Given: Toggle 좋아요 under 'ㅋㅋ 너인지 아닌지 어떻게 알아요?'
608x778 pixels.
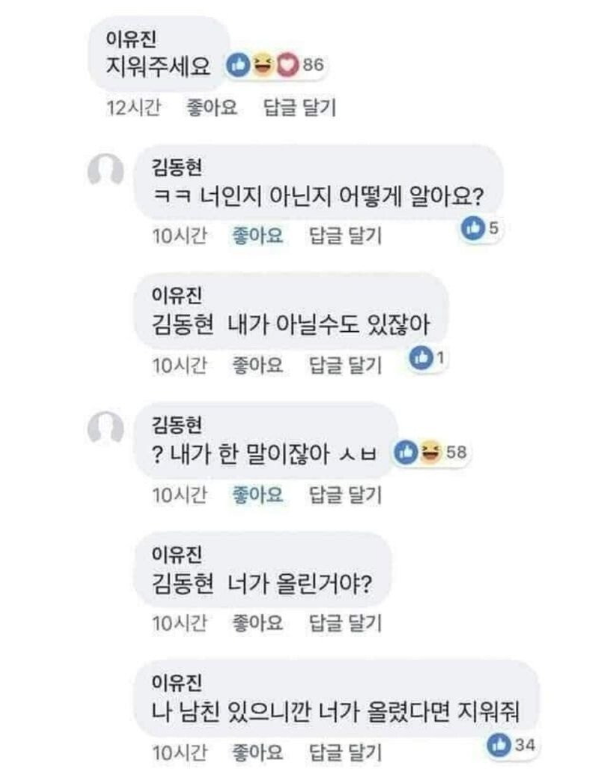Looking at the screenshot, I should [x=258, y=236].
